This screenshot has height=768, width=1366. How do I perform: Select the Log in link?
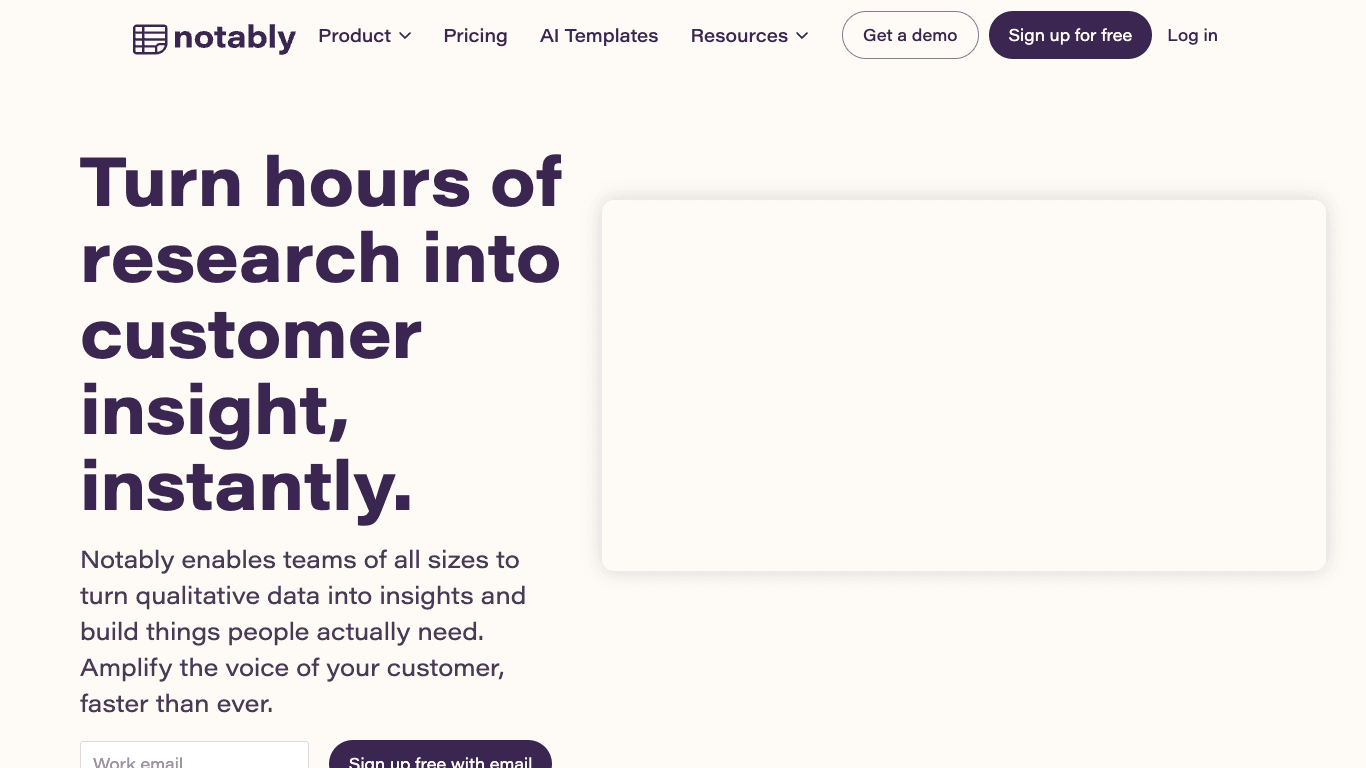[1192, 35]
